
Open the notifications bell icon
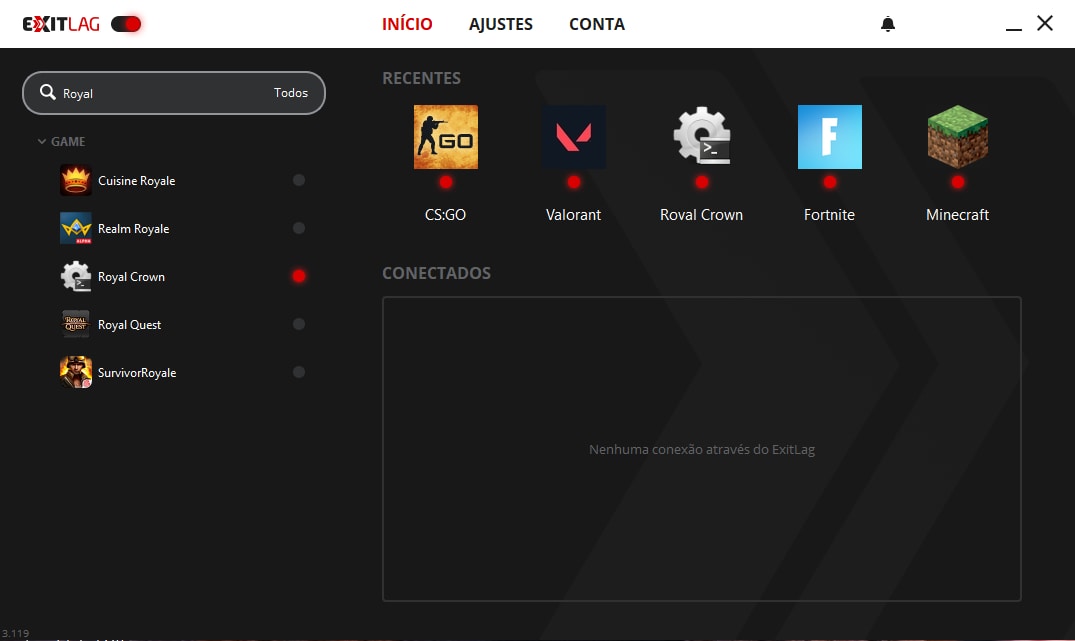tap(888, 24)
